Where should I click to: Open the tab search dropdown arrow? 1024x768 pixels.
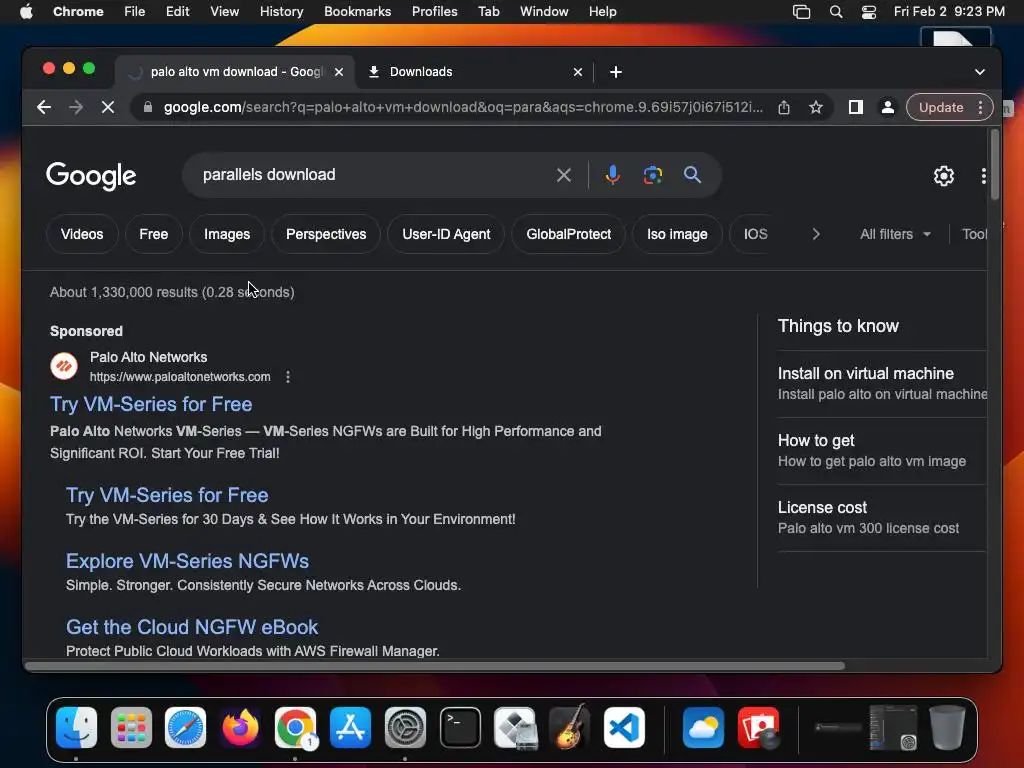click(x=980, y=72)
